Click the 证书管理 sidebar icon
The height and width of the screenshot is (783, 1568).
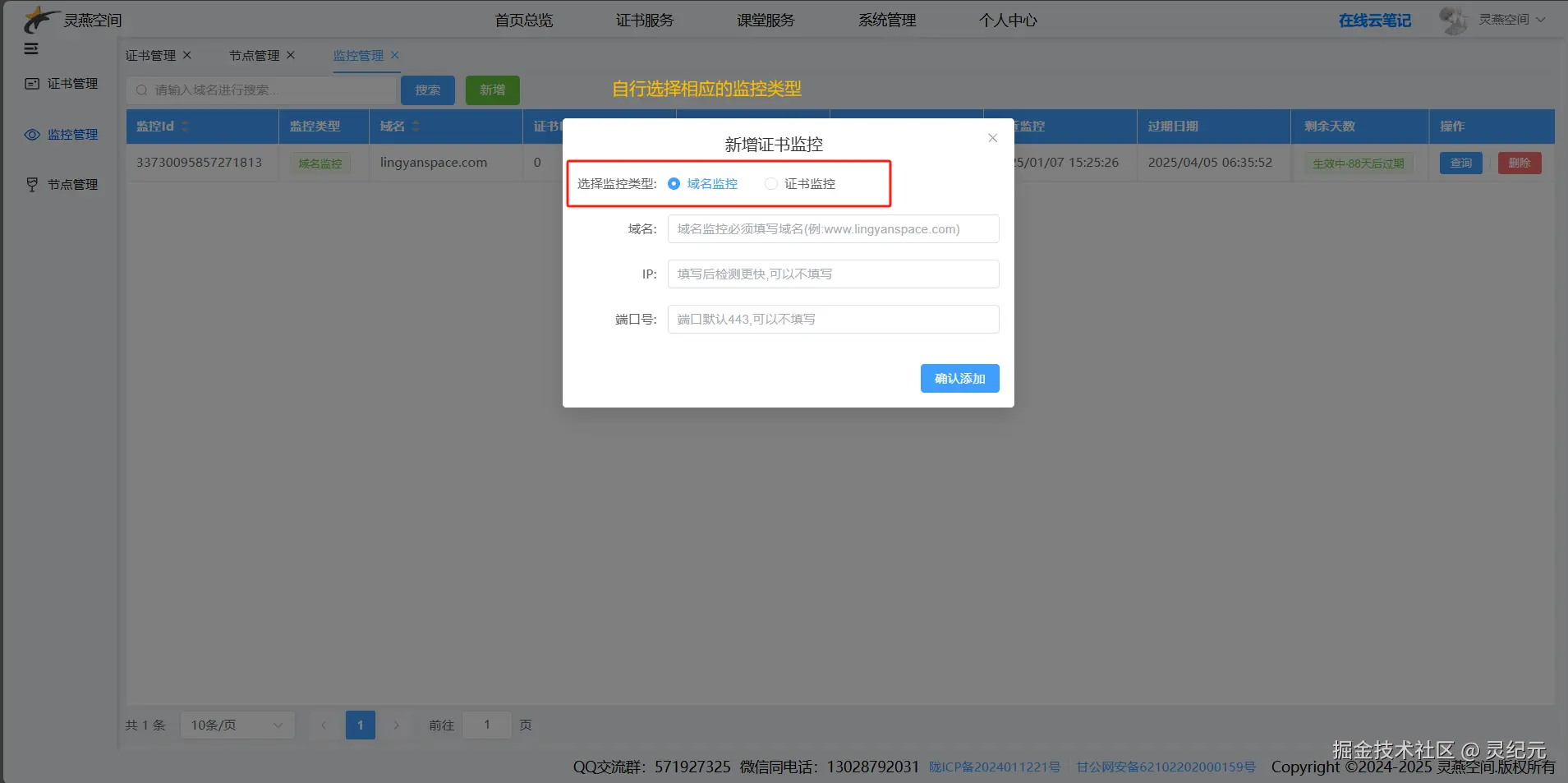(32, 84)
